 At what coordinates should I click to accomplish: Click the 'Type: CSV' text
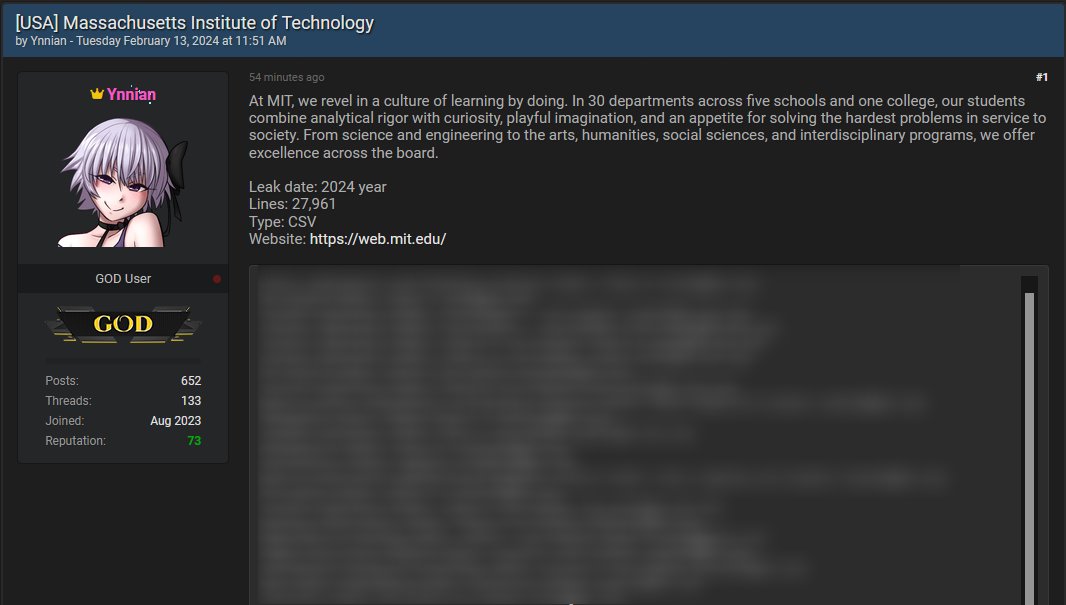(282, 222)
